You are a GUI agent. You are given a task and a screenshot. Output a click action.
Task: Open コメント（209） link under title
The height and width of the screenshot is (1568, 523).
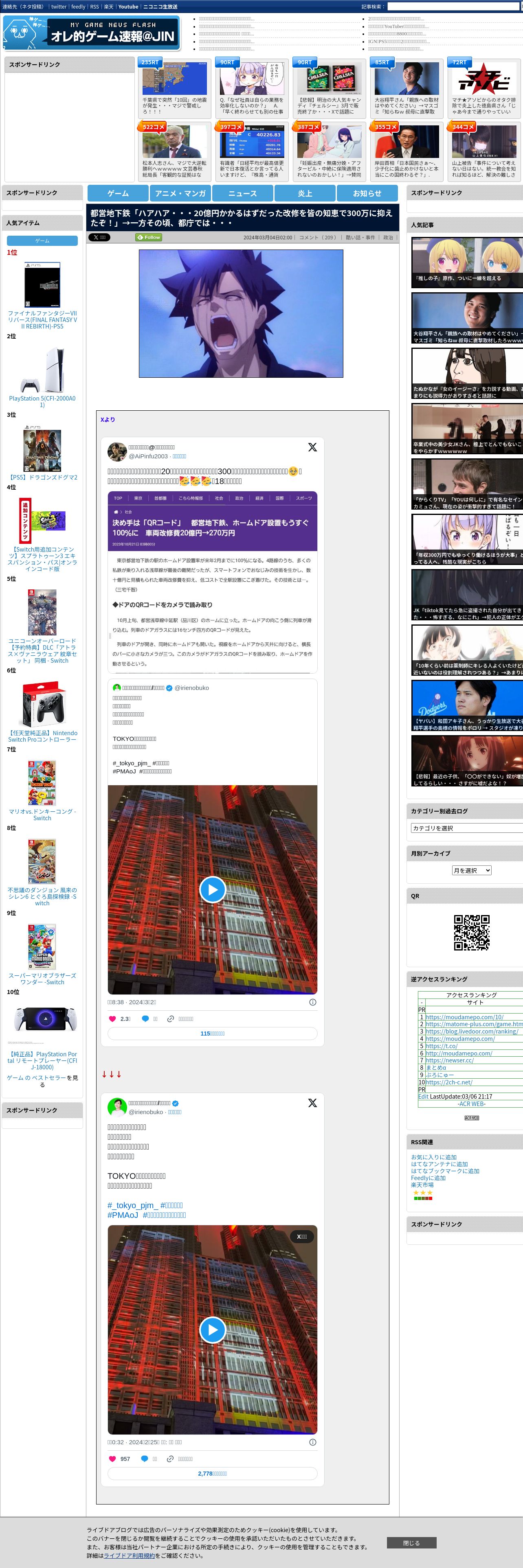(318, 237)
